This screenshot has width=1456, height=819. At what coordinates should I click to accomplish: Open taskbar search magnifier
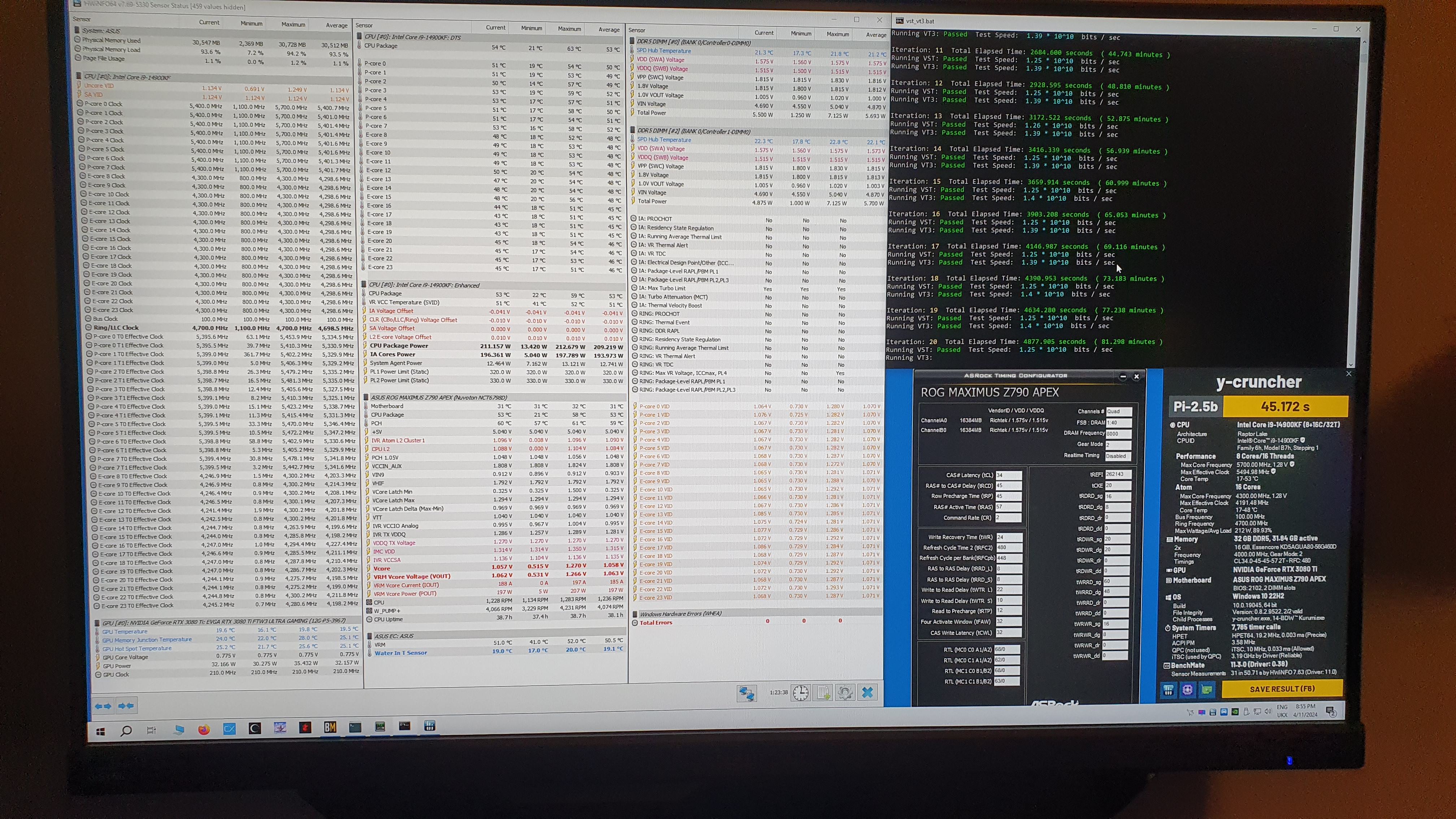click(126, 731)
